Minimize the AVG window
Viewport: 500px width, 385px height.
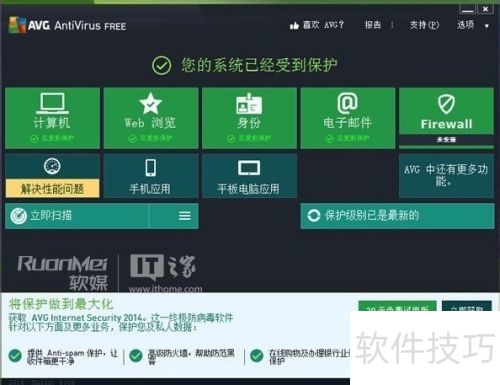point(467,9)
